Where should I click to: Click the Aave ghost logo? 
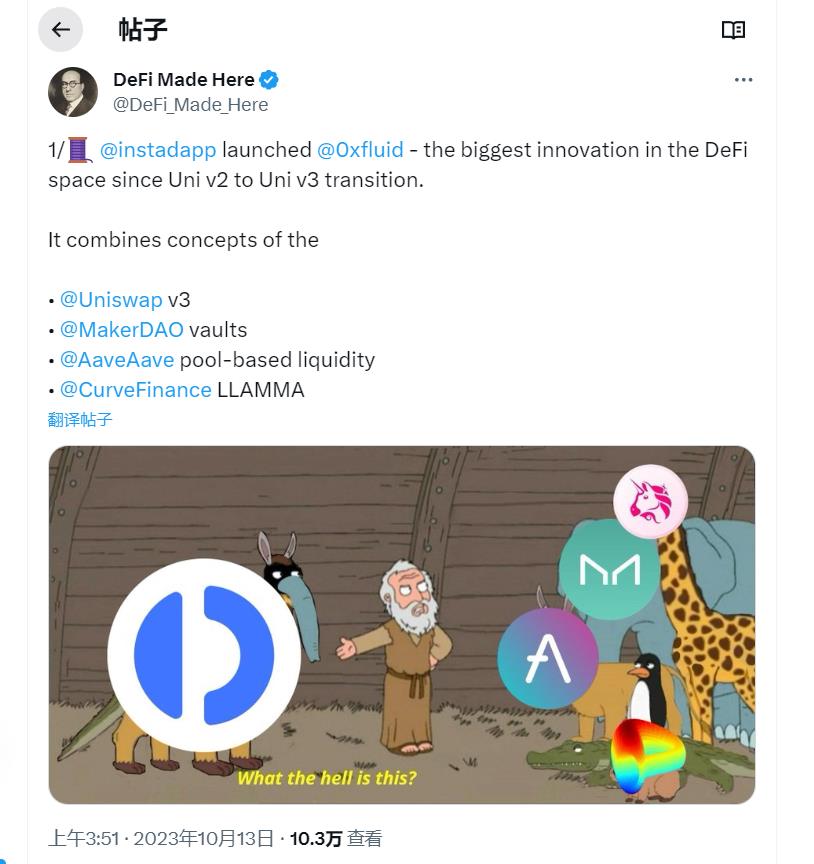point(547,658)
